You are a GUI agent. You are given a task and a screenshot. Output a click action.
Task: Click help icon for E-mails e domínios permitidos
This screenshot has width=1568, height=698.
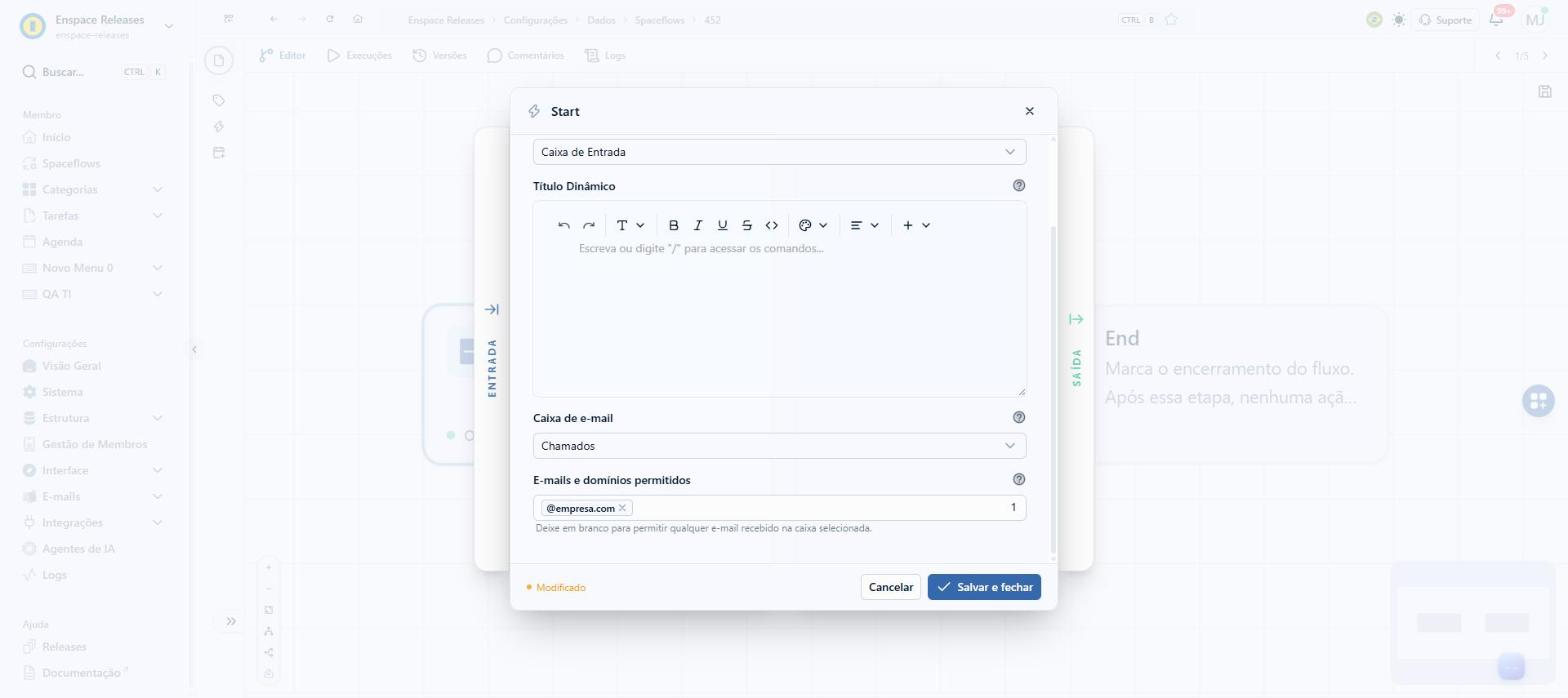[1019, 480]
